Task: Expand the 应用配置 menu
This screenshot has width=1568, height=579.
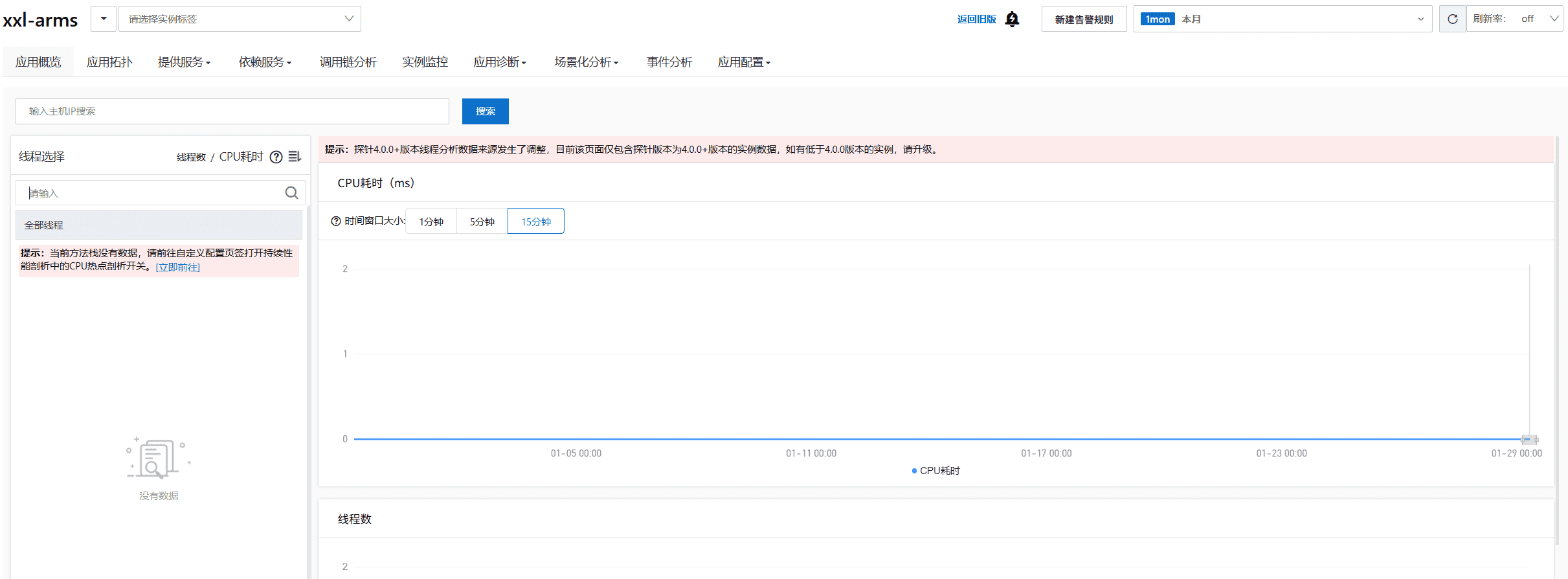Action: 744,62
